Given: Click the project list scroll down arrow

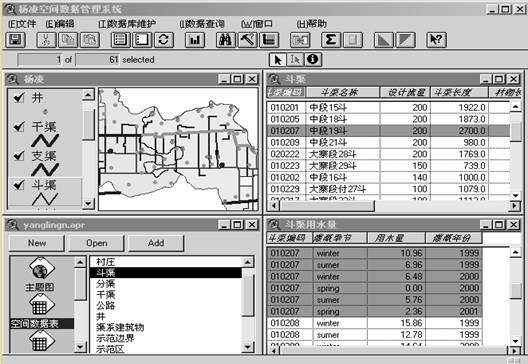Looking at the screenshot, I should pyautogui.click(x=248, y=346).
